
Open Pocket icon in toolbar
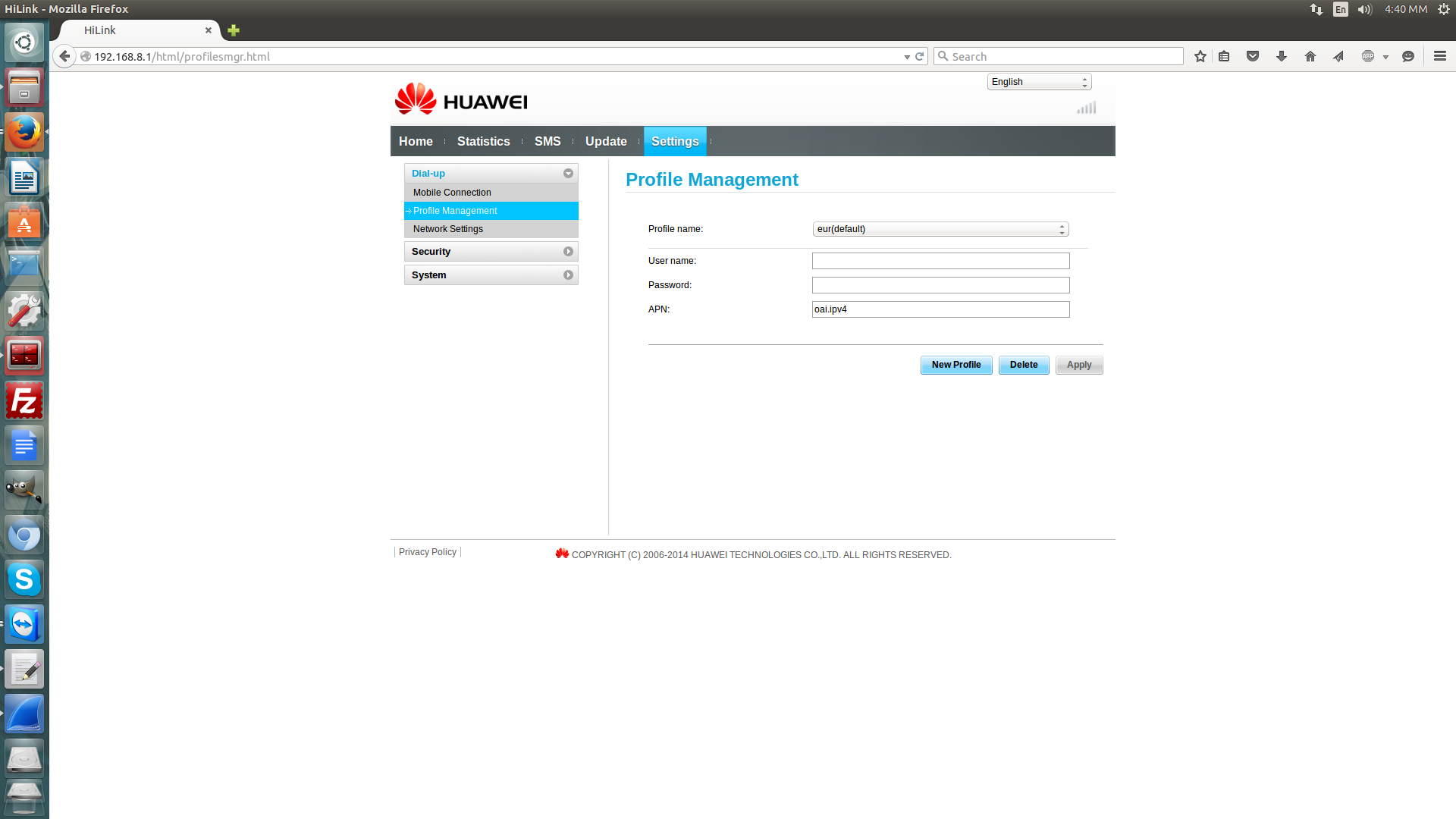[1253, 56]
